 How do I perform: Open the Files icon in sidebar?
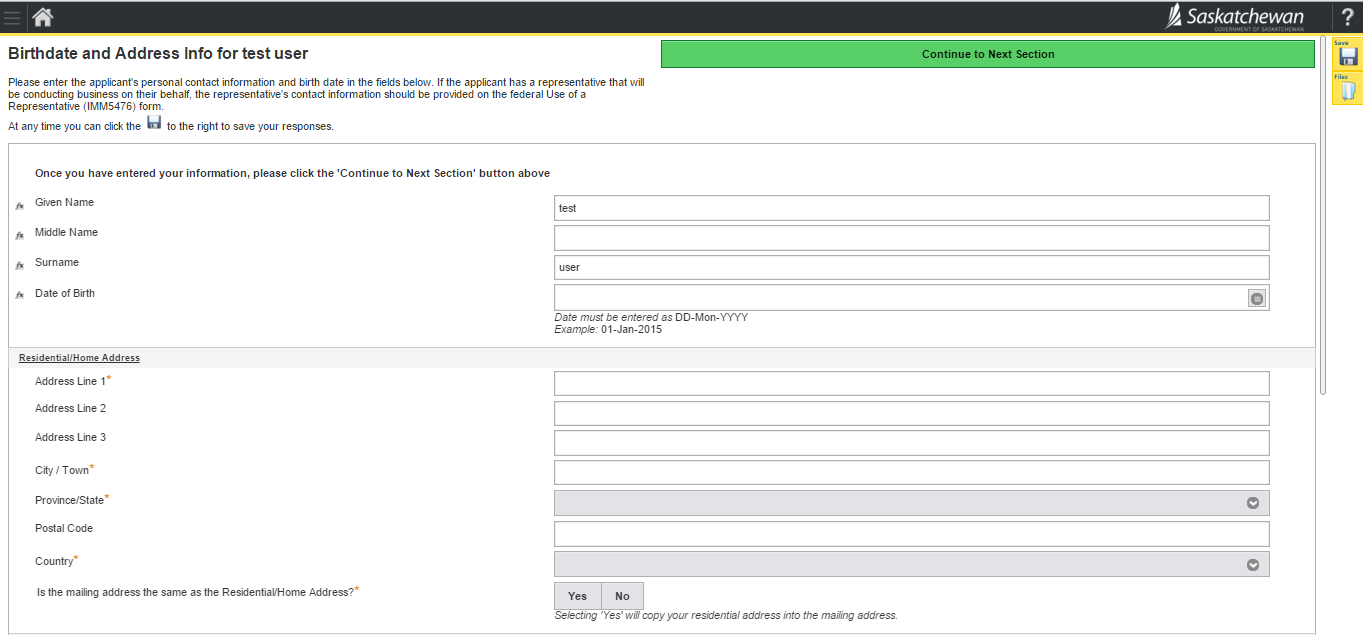pyautogui.click(x=1347, y=89)
